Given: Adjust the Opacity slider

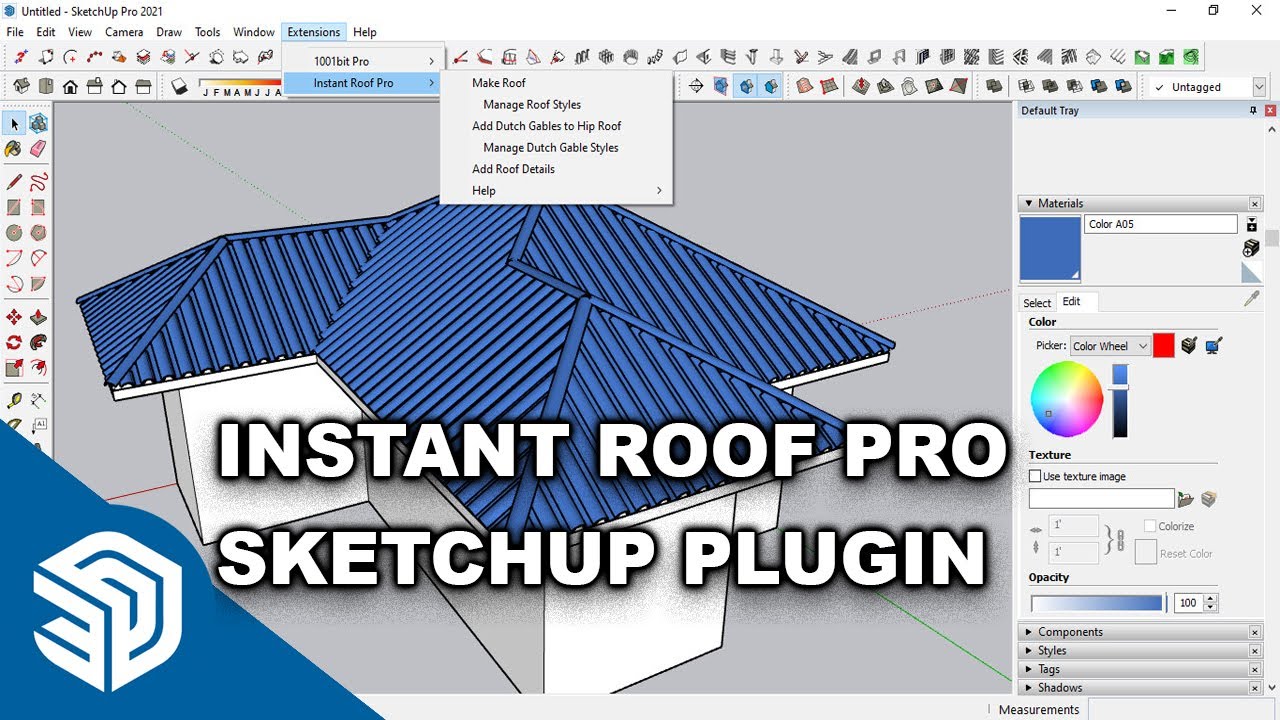Looking at the screenshot, I should [x=1098, y=603].
